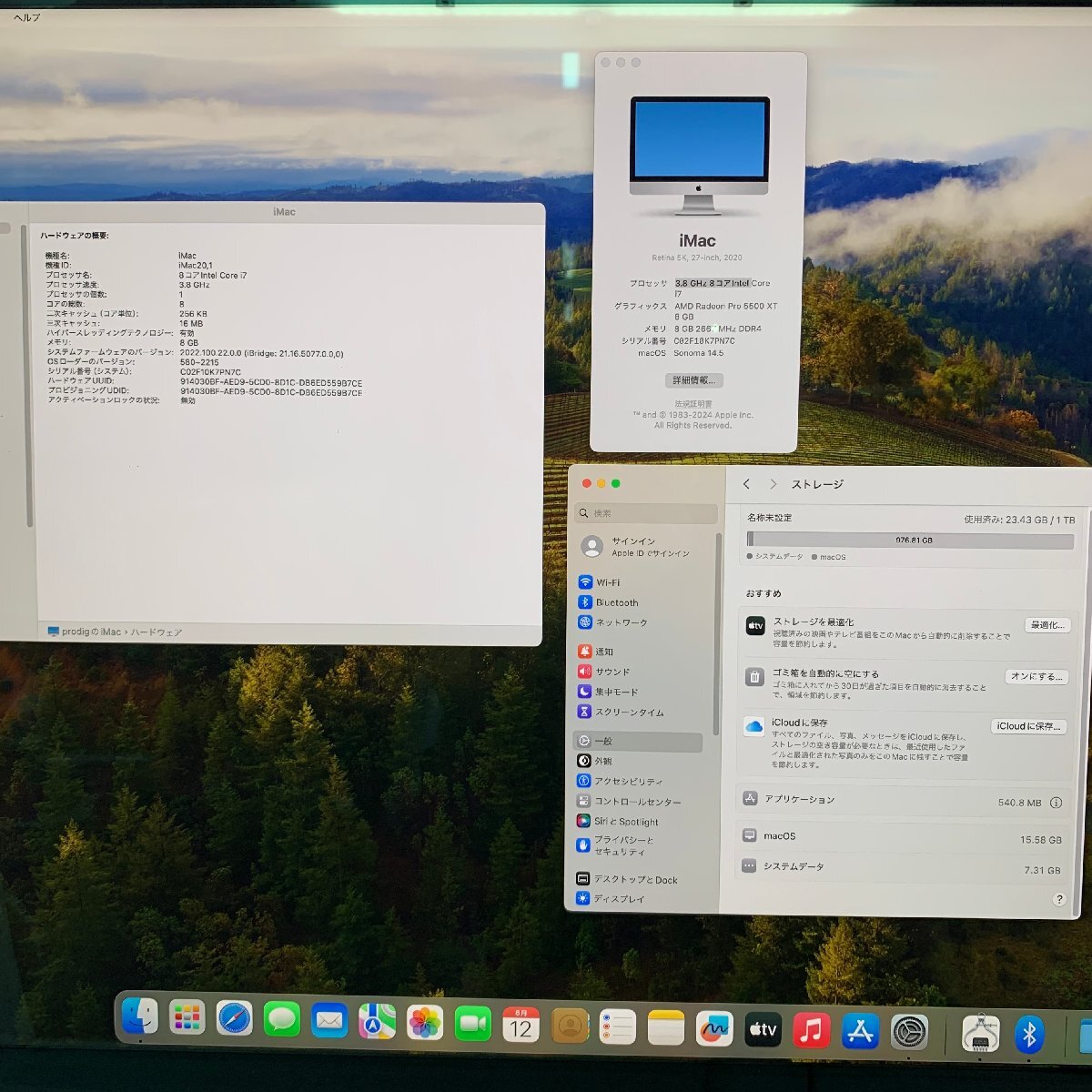Open the help question mark button in ストレージ
Viewport: 1092px width, 1092px height.
[x=1058, y=899]
